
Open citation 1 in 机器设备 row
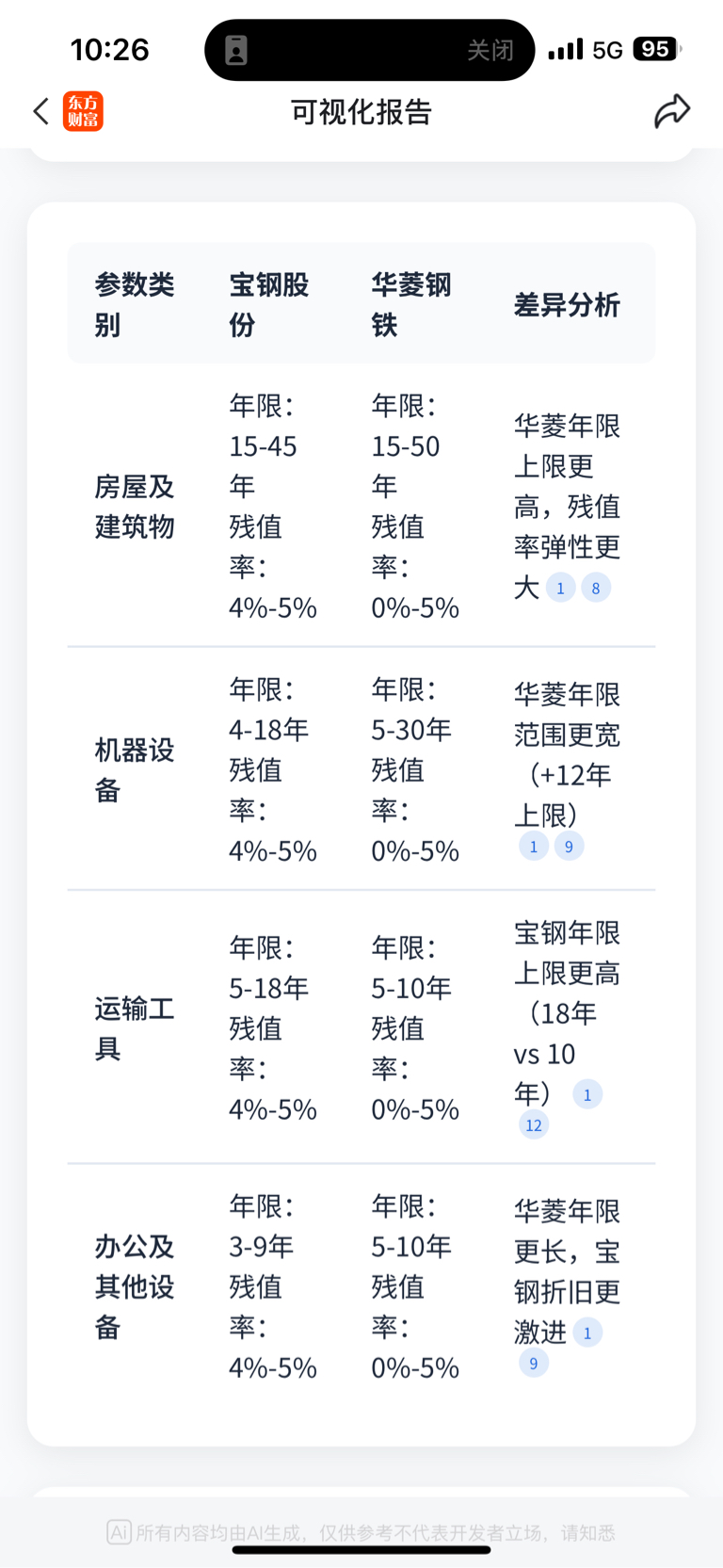coord(534,846)
